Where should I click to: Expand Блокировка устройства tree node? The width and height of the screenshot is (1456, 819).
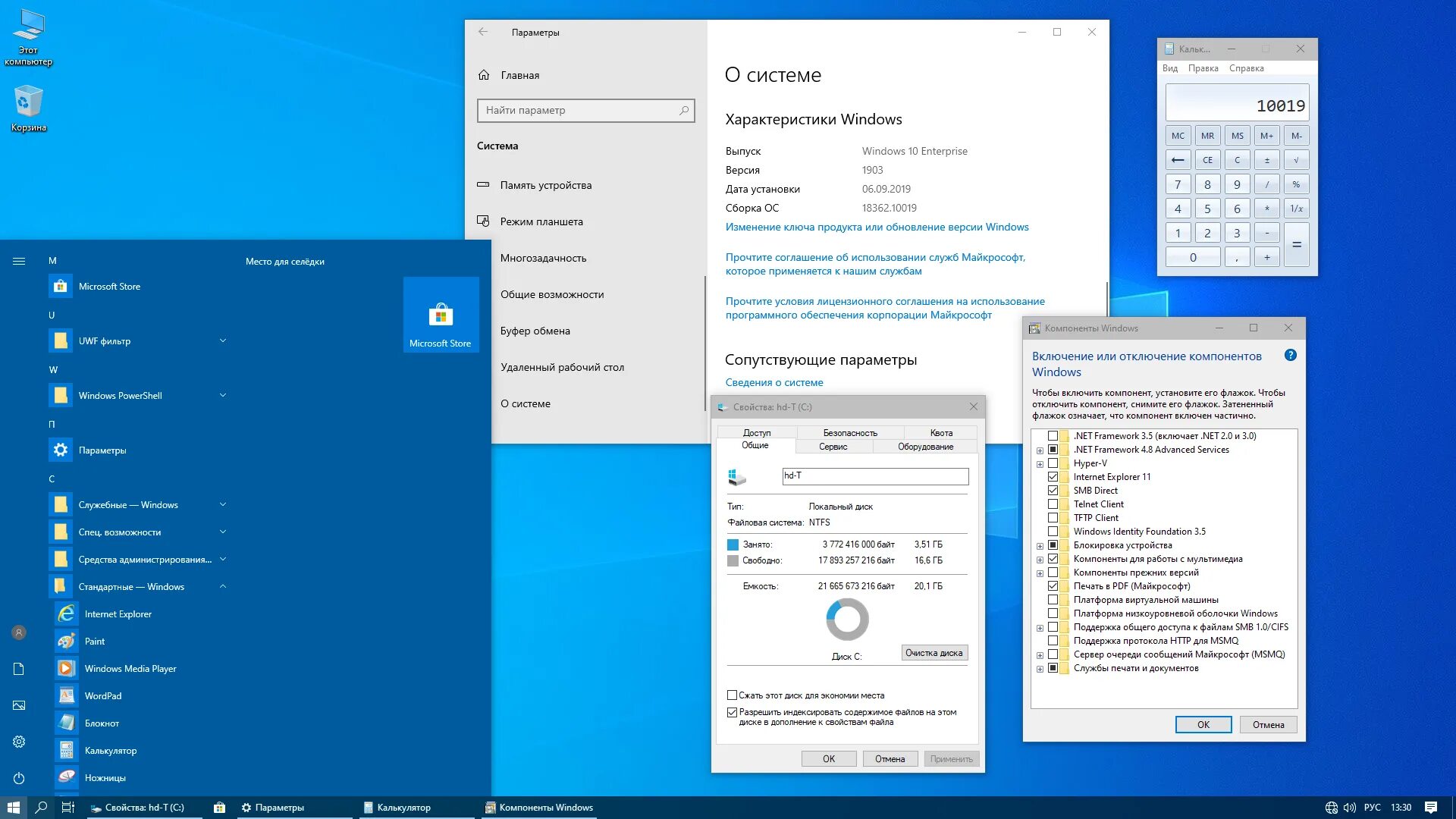pyautogui.click(x=1040, y=546)
